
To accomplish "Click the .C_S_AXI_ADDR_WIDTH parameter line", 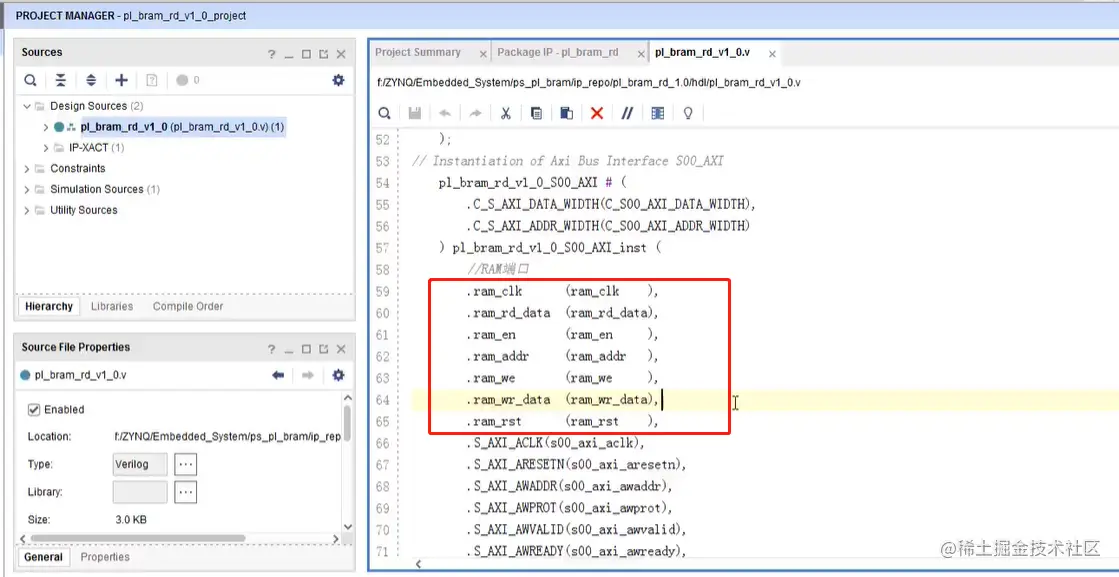I will pos(608,226).
